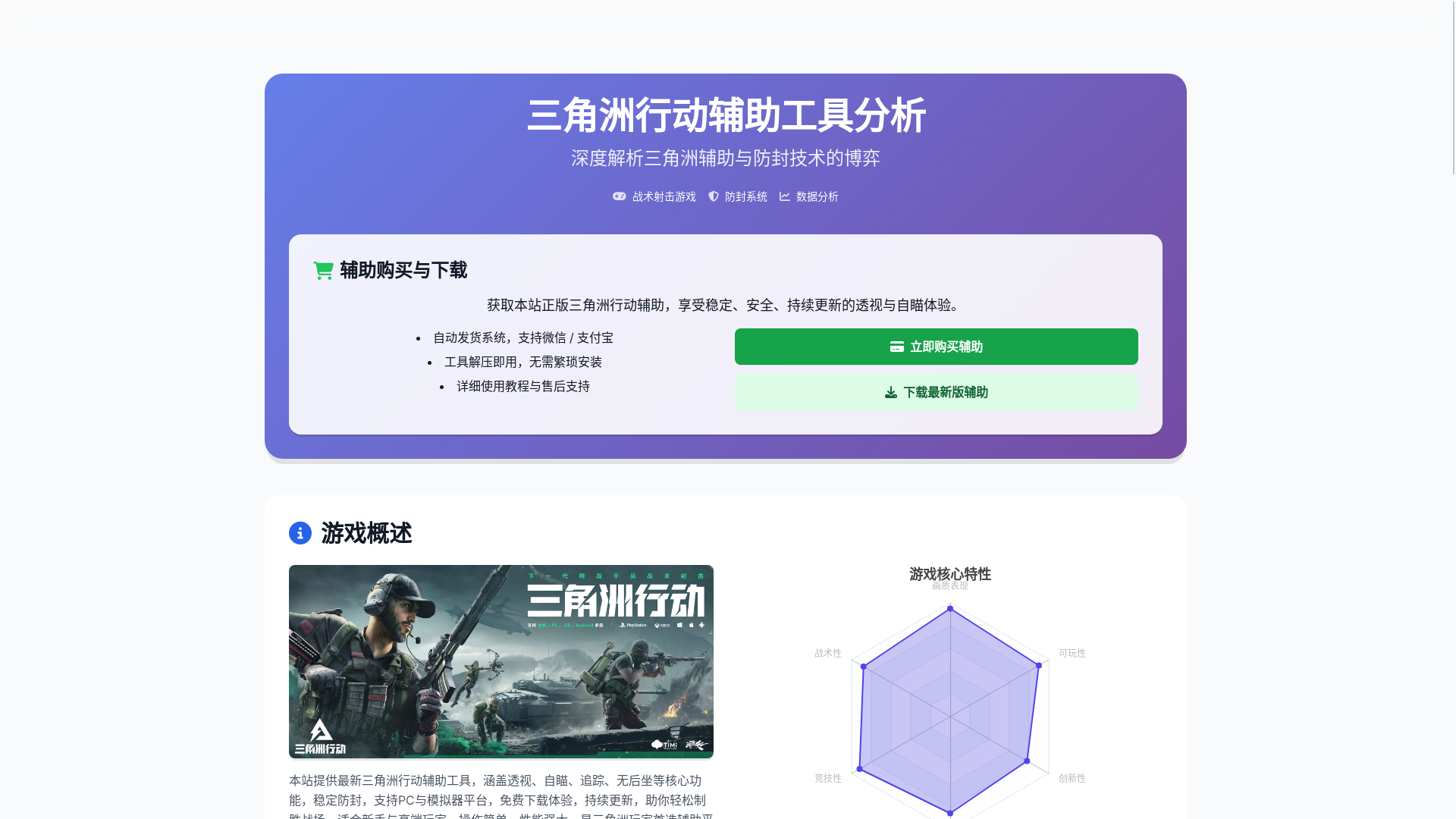
Task: Click the radar data point near 可玩性
Action: [1039, 665]
